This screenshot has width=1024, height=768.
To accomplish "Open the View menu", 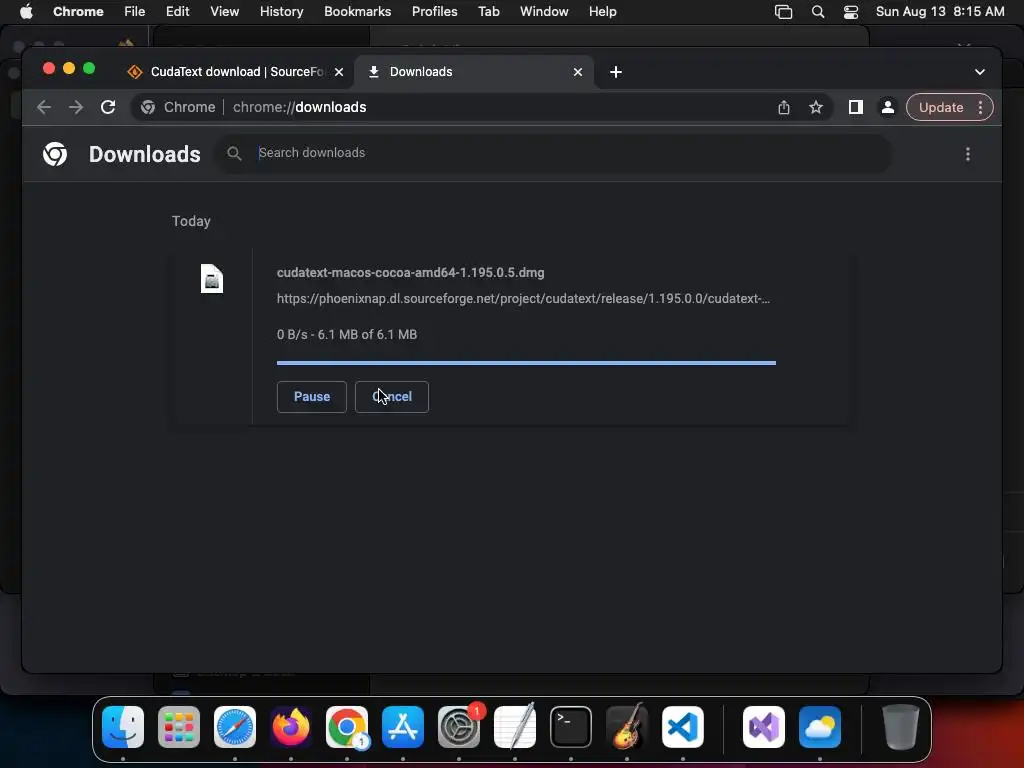I will (225, 12).
